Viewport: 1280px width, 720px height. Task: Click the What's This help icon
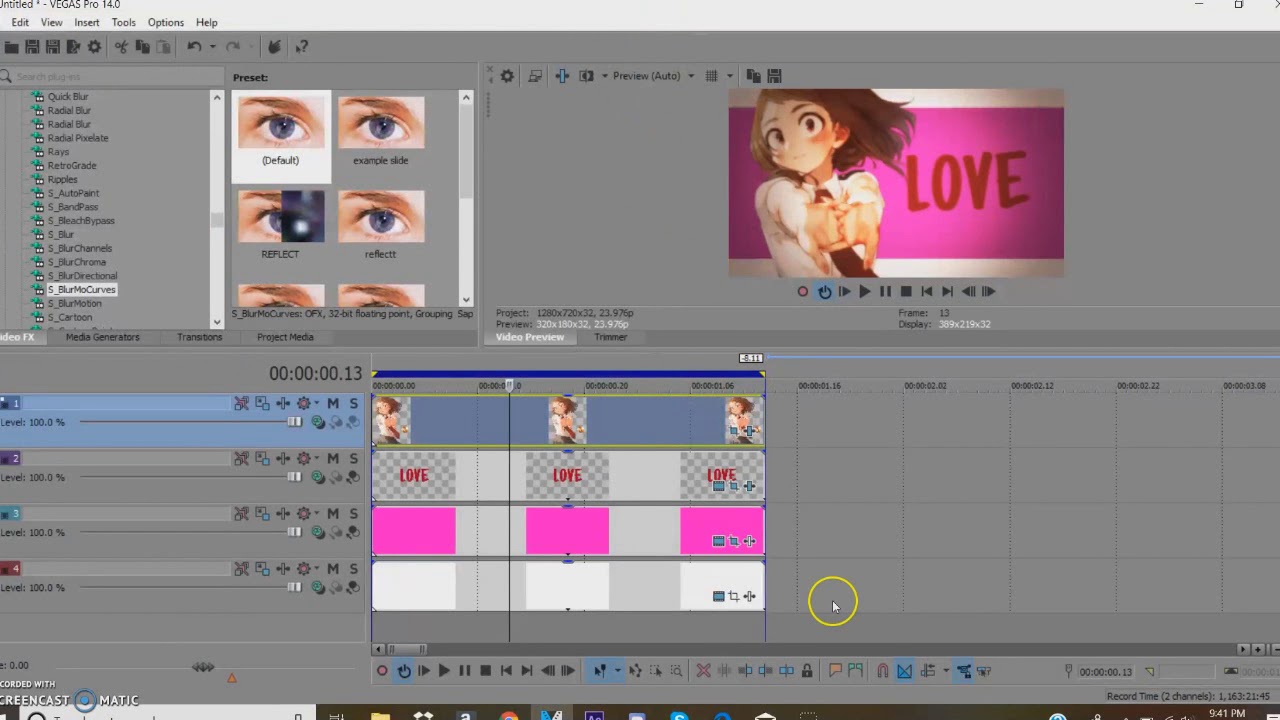[301, 47]
